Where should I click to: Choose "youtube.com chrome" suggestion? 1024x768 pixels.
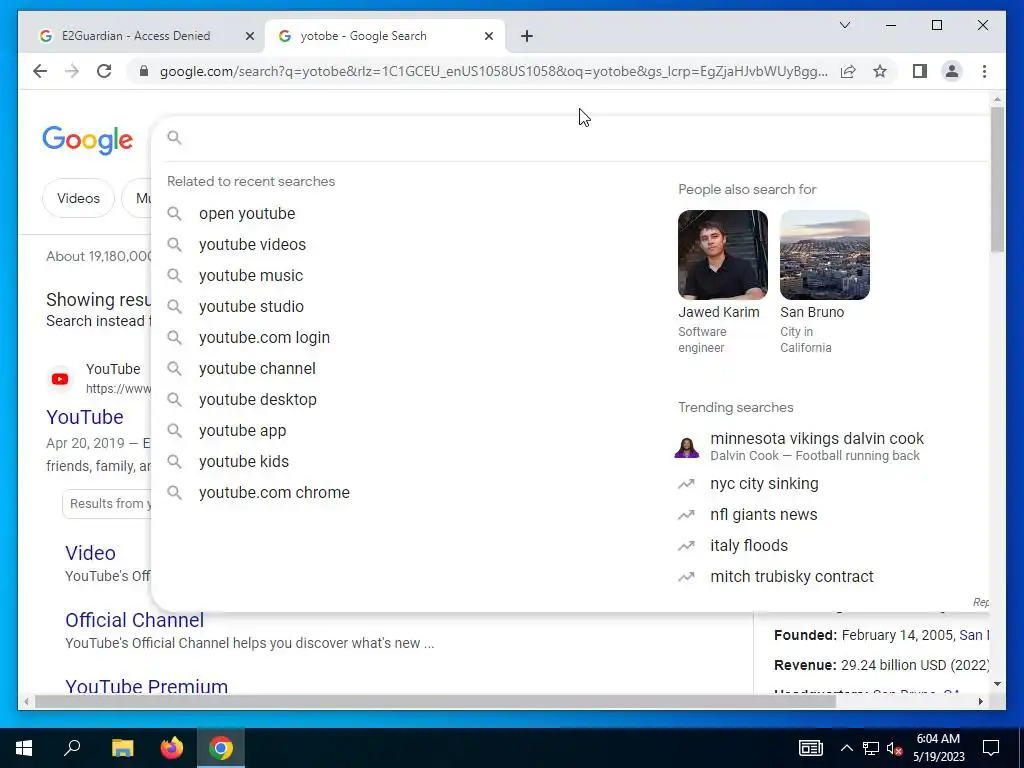click(274, 492)
